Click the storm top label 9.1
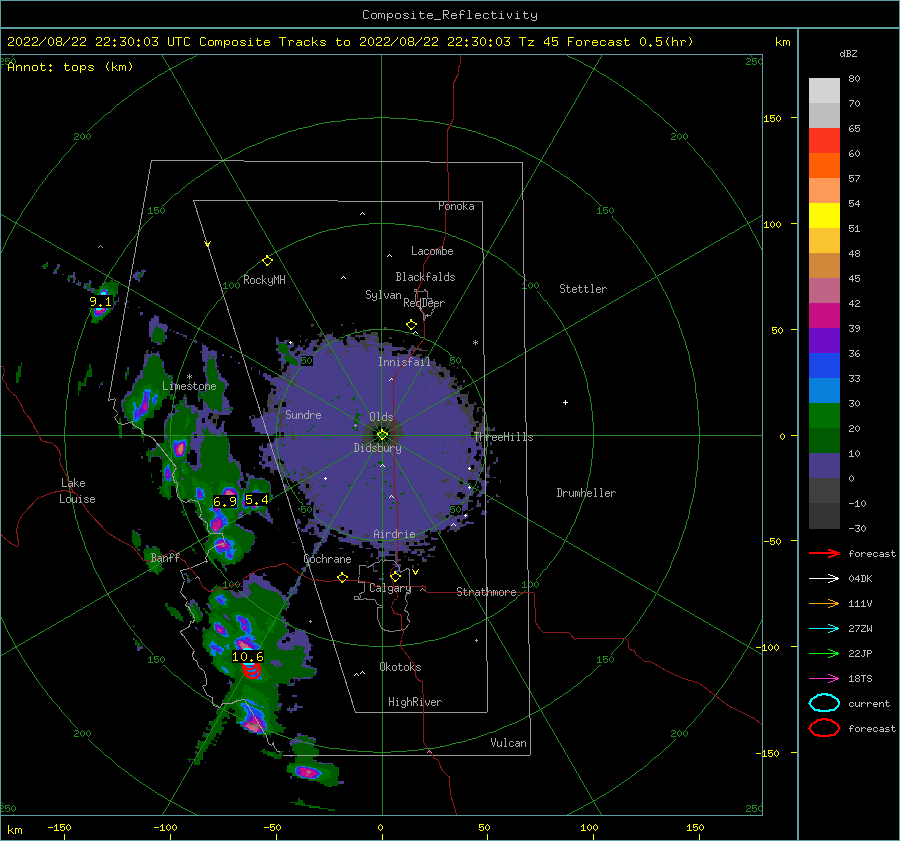Screen dimensions: 900x841 100,301
